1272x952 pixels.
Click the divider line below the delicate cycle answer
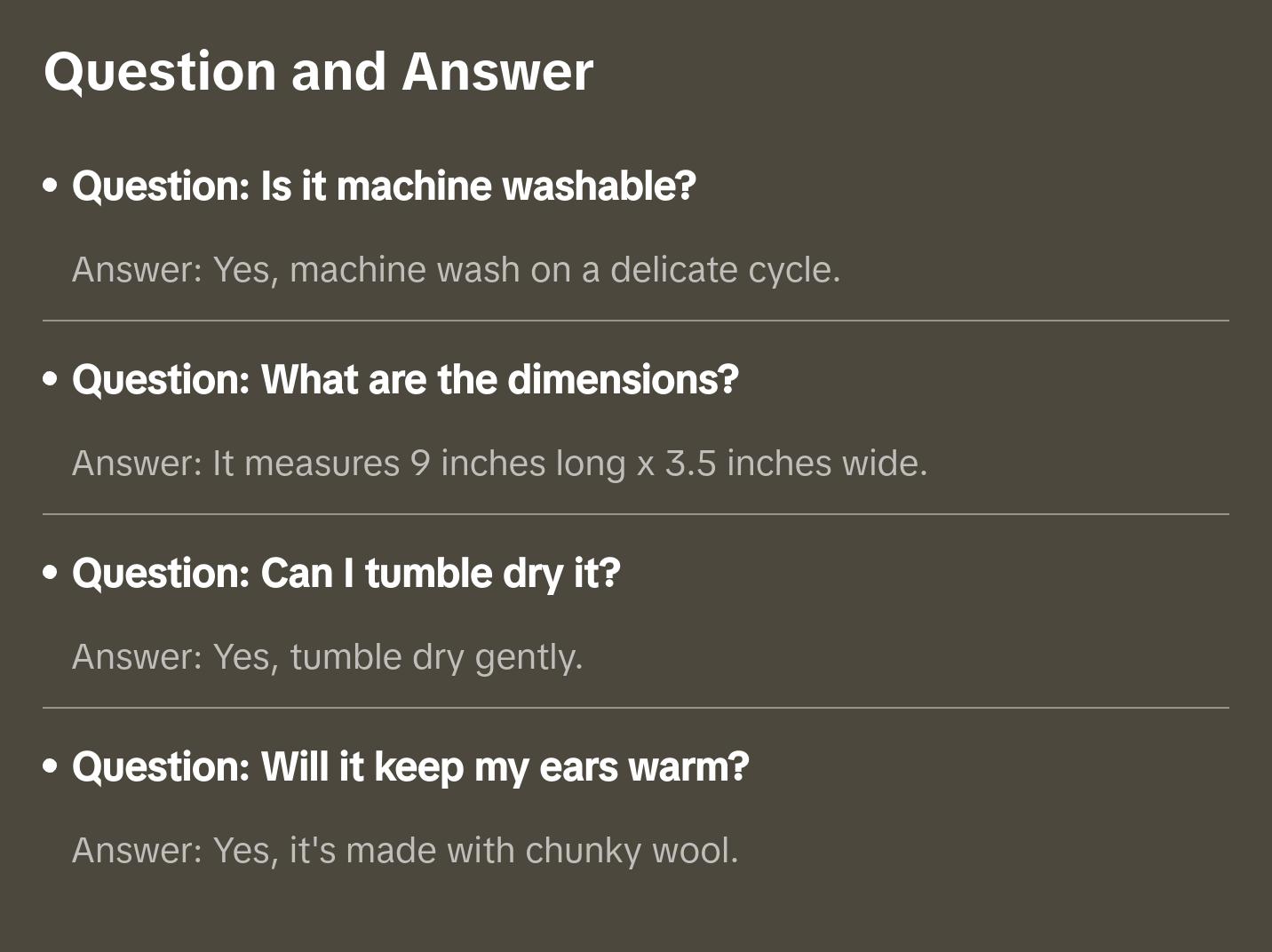tap(636, 321)
